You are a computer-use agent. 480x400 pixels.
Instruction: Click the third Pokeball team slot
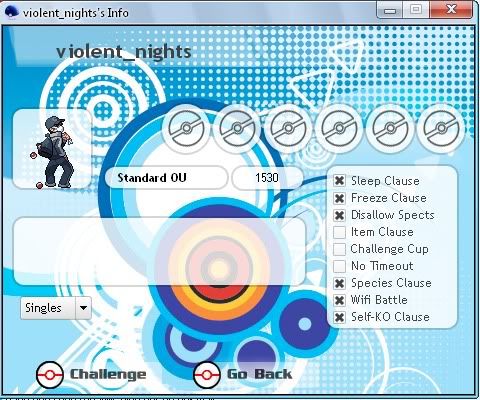click(288, 129)
